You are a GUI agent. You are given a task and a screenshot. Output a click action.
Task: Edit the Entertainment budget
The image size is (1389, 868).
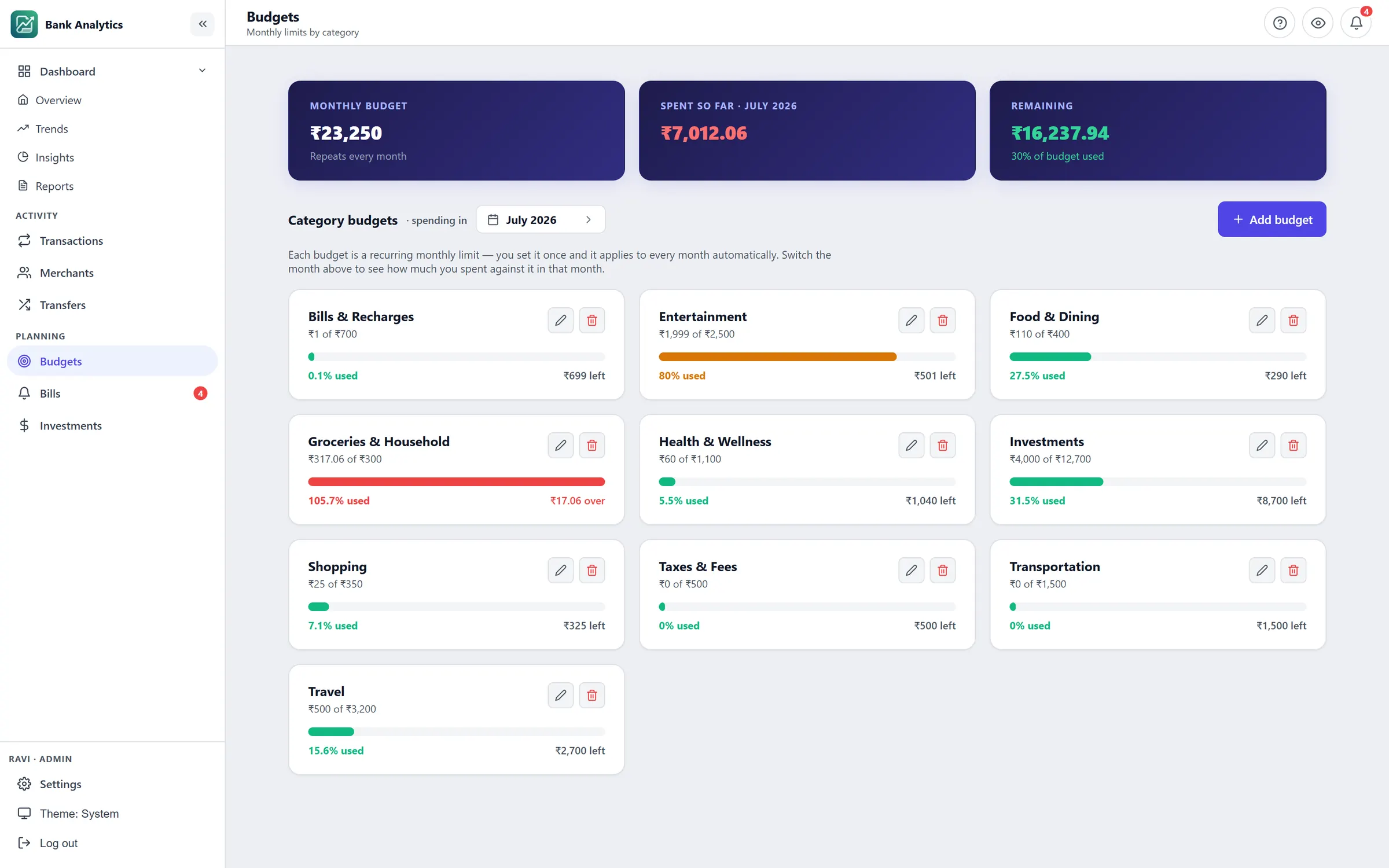tap(911, 320)
